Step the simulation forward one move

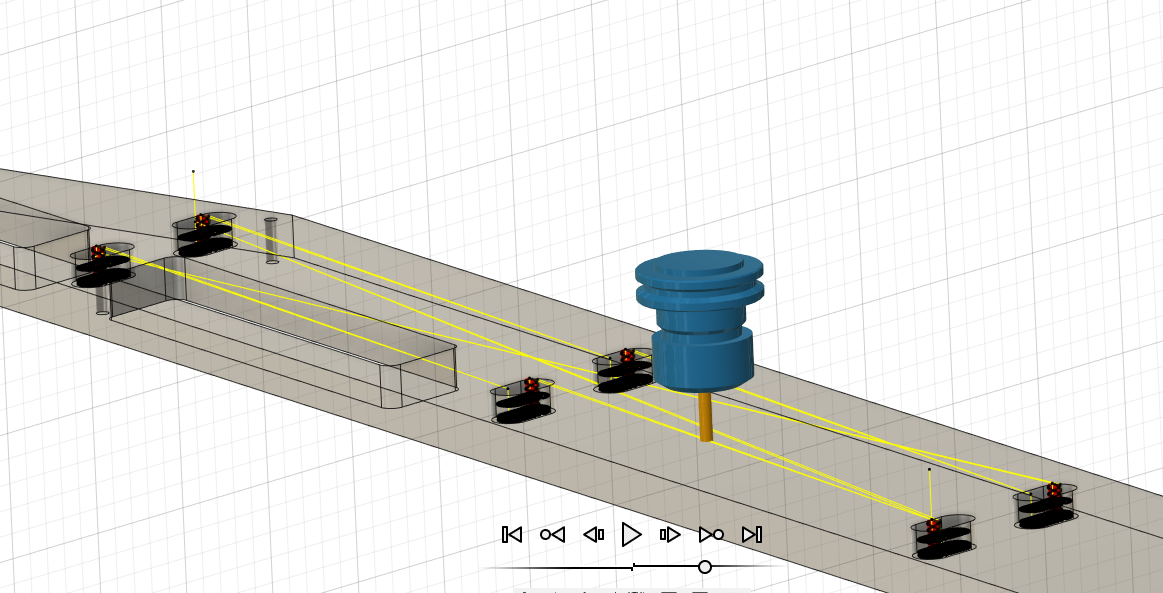pos(670,535)
